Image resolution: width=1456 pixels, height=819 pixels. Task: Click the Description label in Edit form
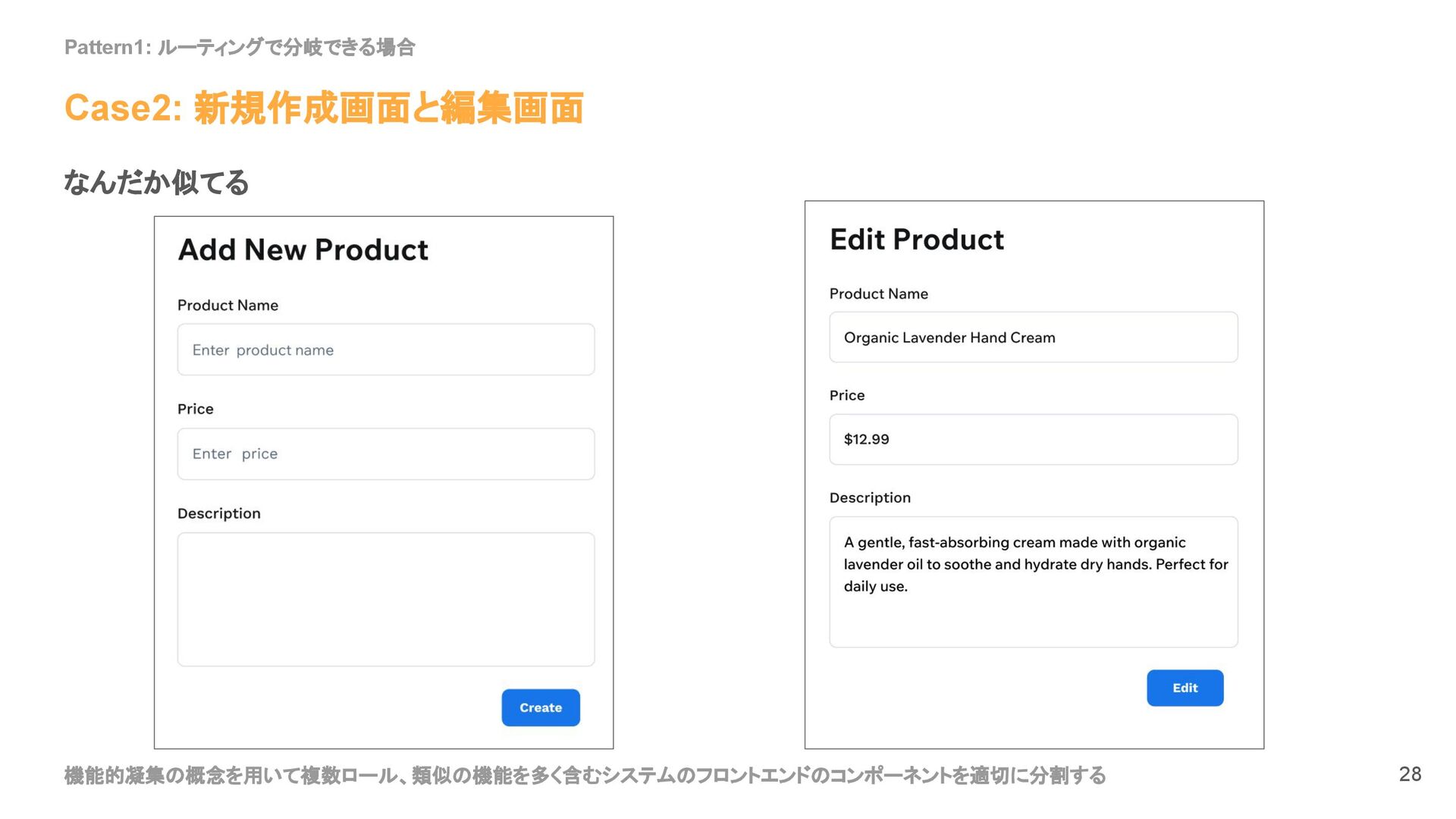870,497
